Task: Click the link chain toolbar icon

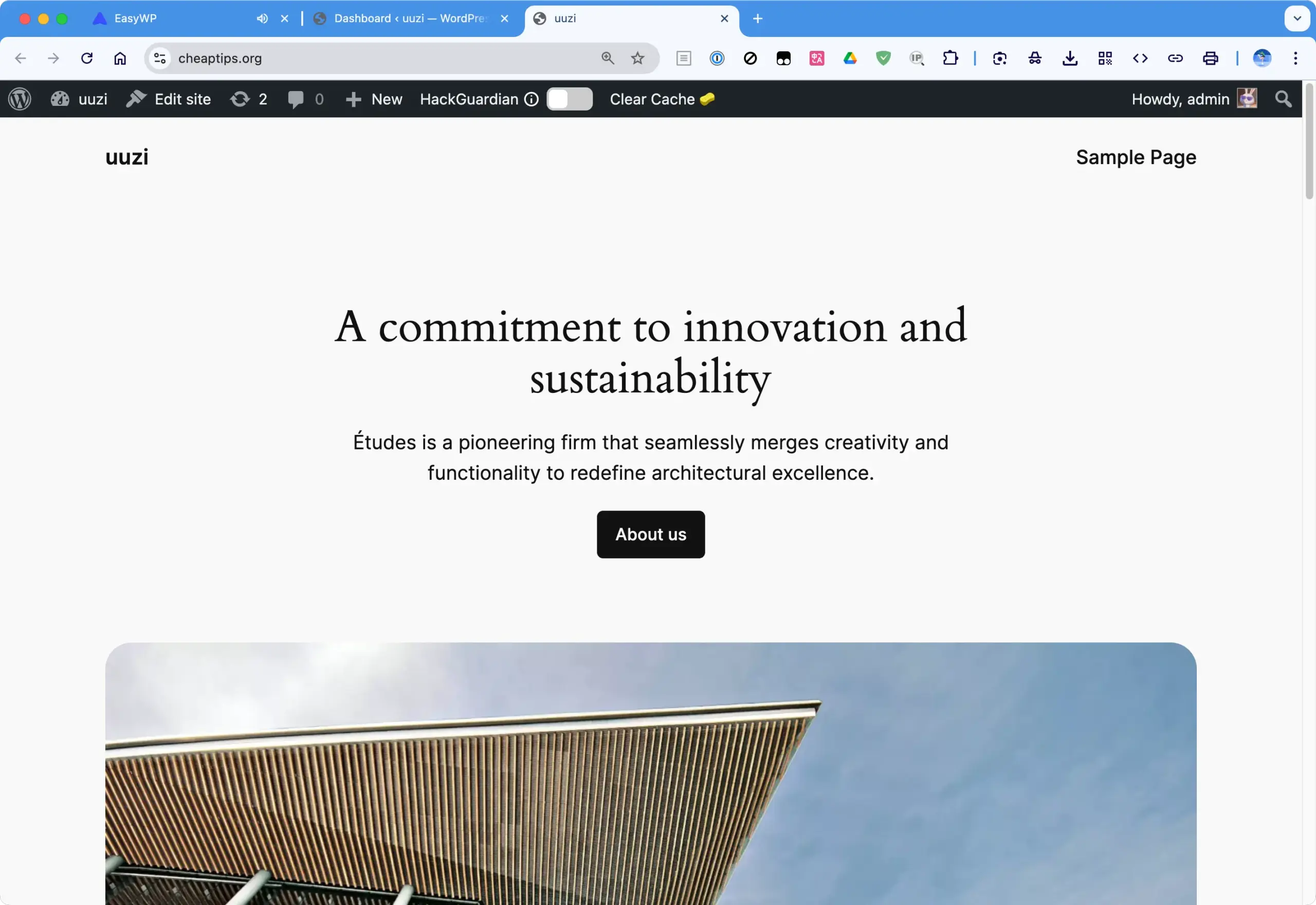Action: tap(1176, 59)
